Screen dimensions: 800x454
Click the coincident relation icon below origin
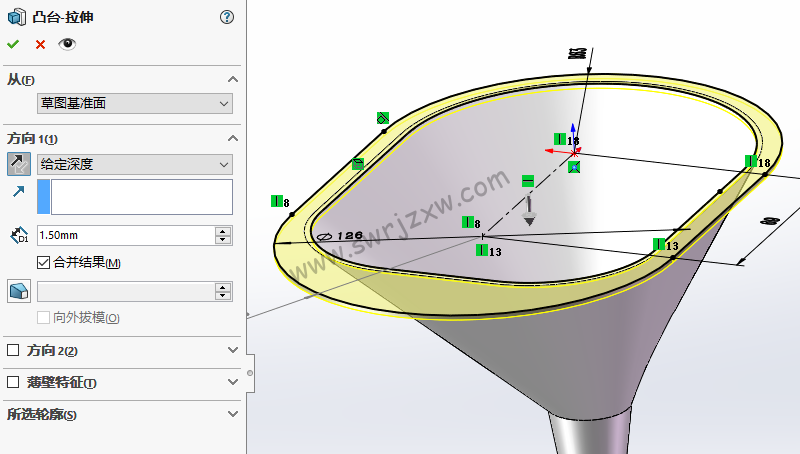click(574, 167)
